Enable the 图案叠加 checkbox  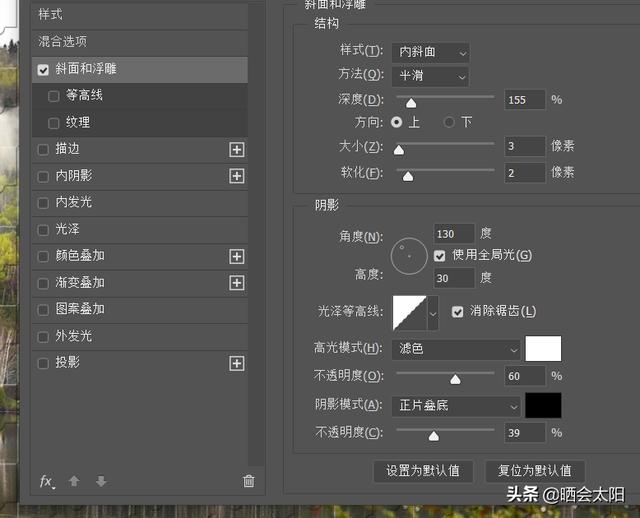coord(43,310)
